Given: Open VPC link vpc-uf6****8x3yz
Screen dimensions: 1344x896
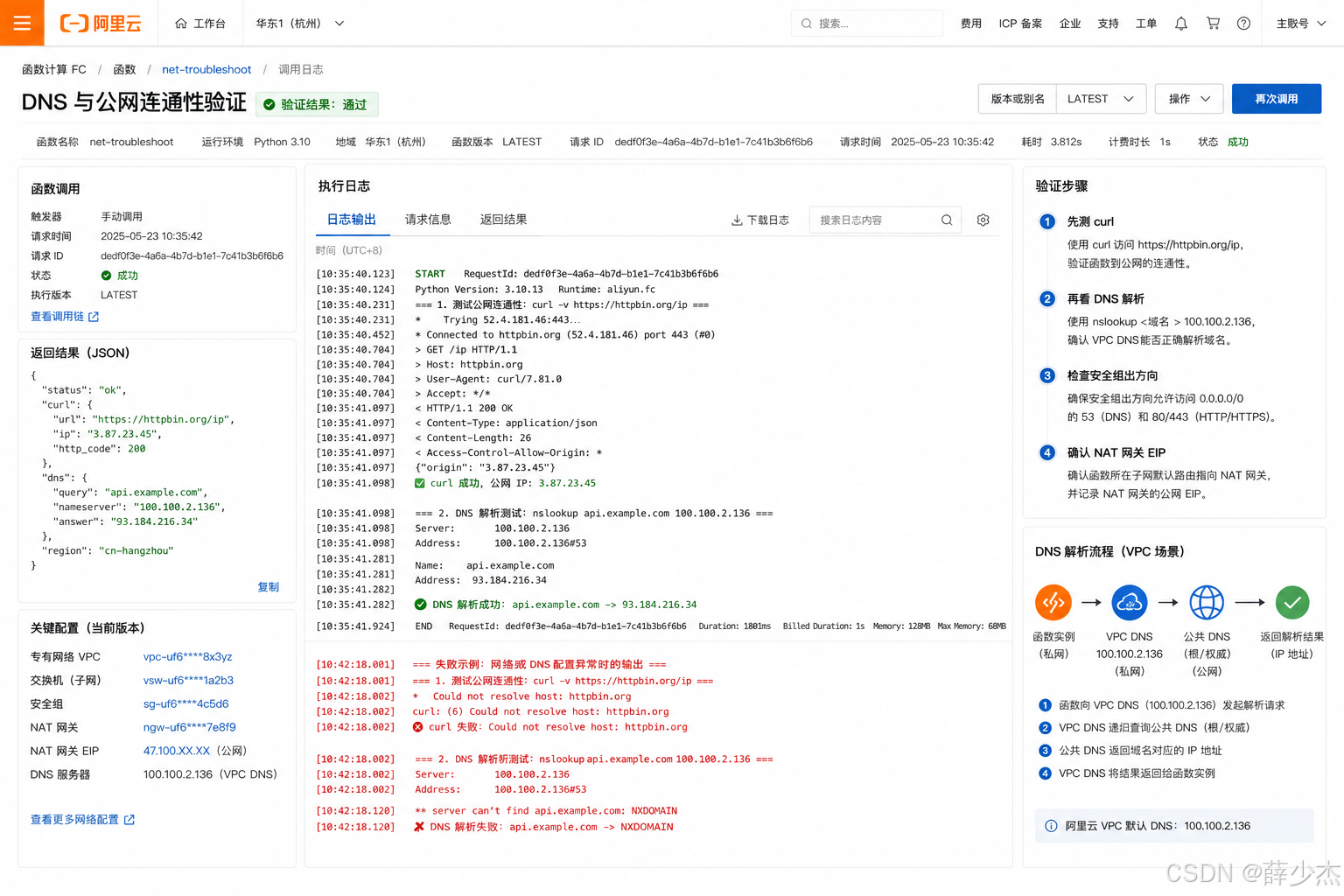Looking at the screenshot, I should click(188, 656).
